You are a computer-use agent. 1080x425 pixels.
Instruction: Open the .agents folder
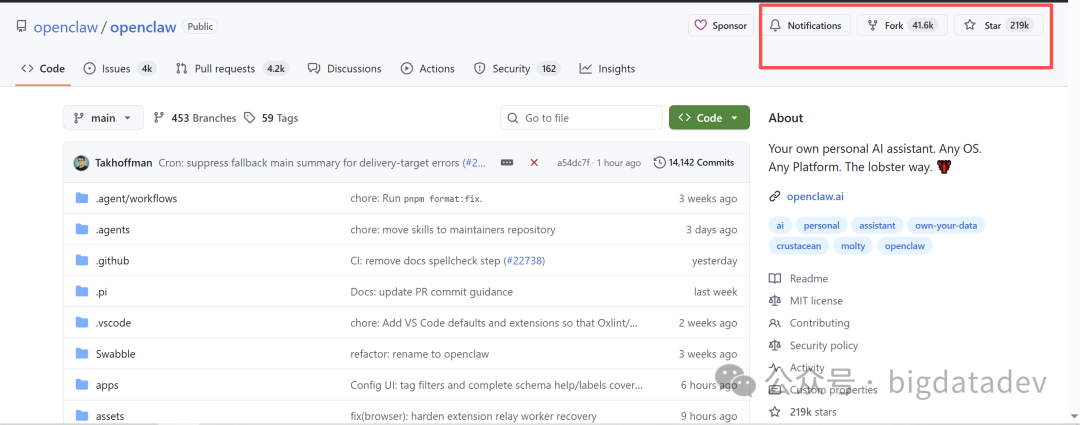click(x=112, y=229)
